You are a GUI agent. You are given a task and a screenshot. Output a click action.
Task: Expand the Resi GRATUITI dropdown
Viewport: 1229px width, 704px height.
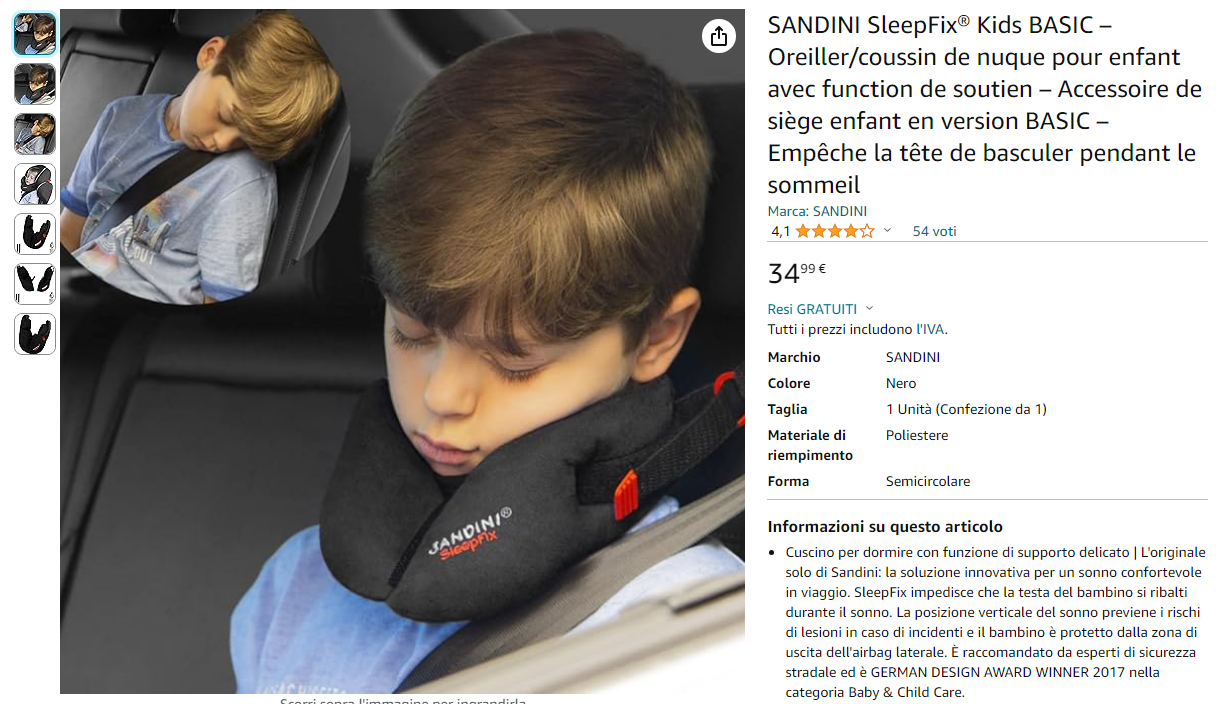pos(820,309)
